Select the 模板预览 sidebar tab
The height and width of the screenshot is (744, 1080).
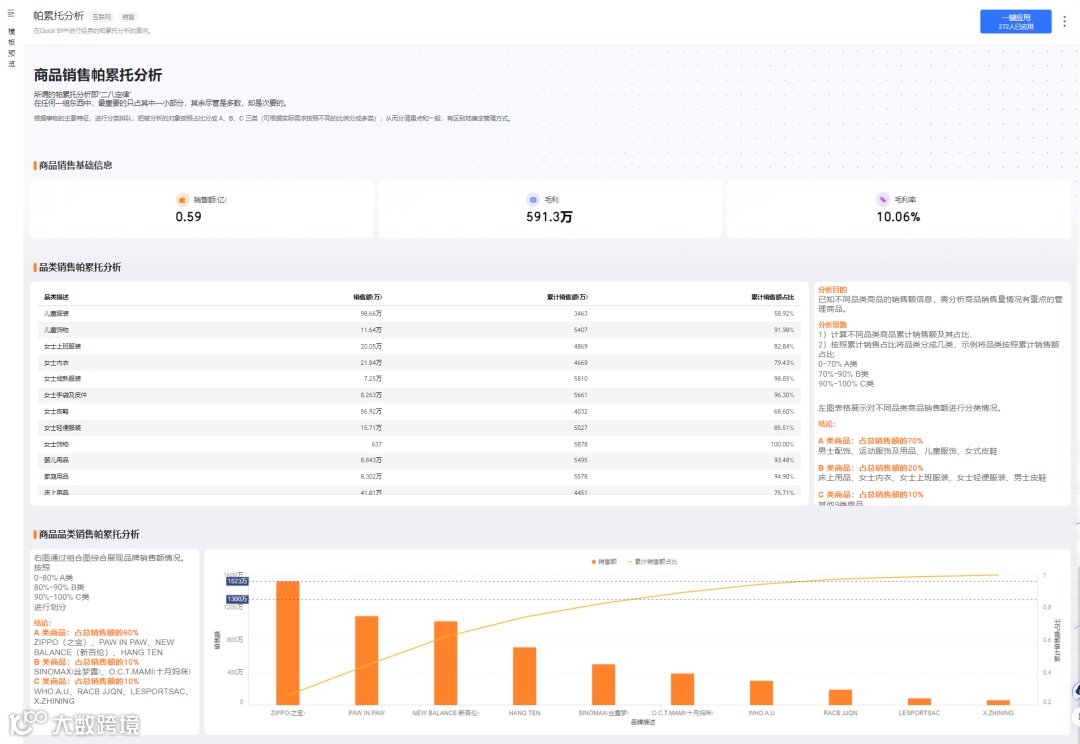11,48
